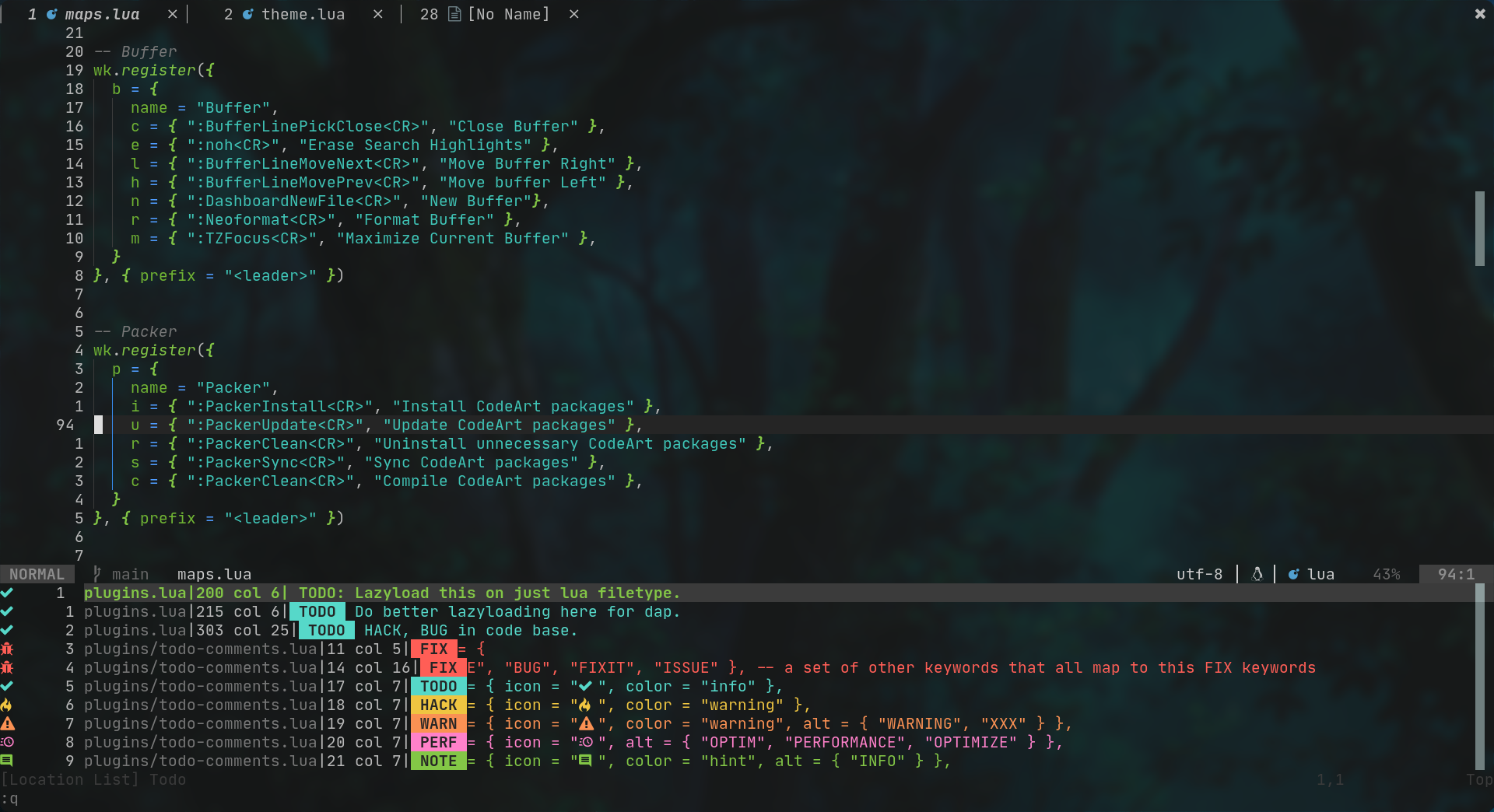Viewport: 1494px width, 812px height.
Task: Click the NORMAL mode indicator
Action: tap(37, 574)
